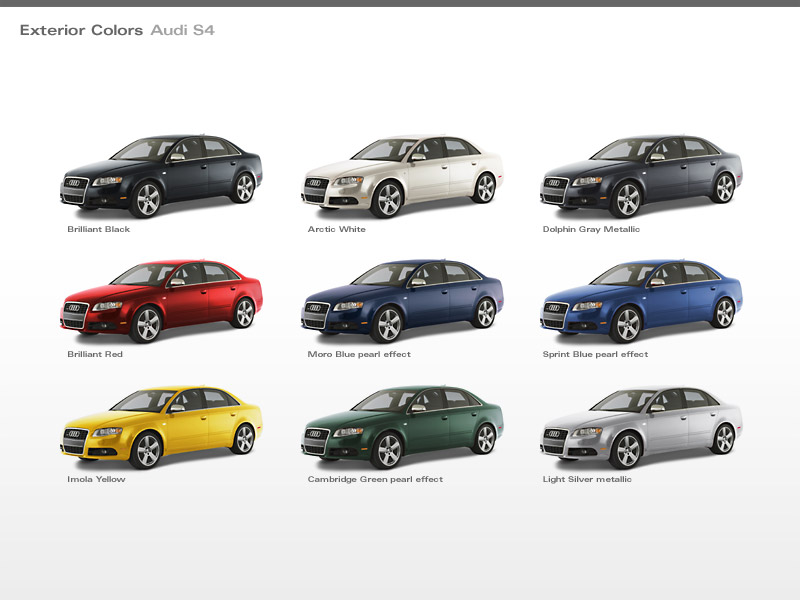Pick the Sprint Blue pearl car

641,301
